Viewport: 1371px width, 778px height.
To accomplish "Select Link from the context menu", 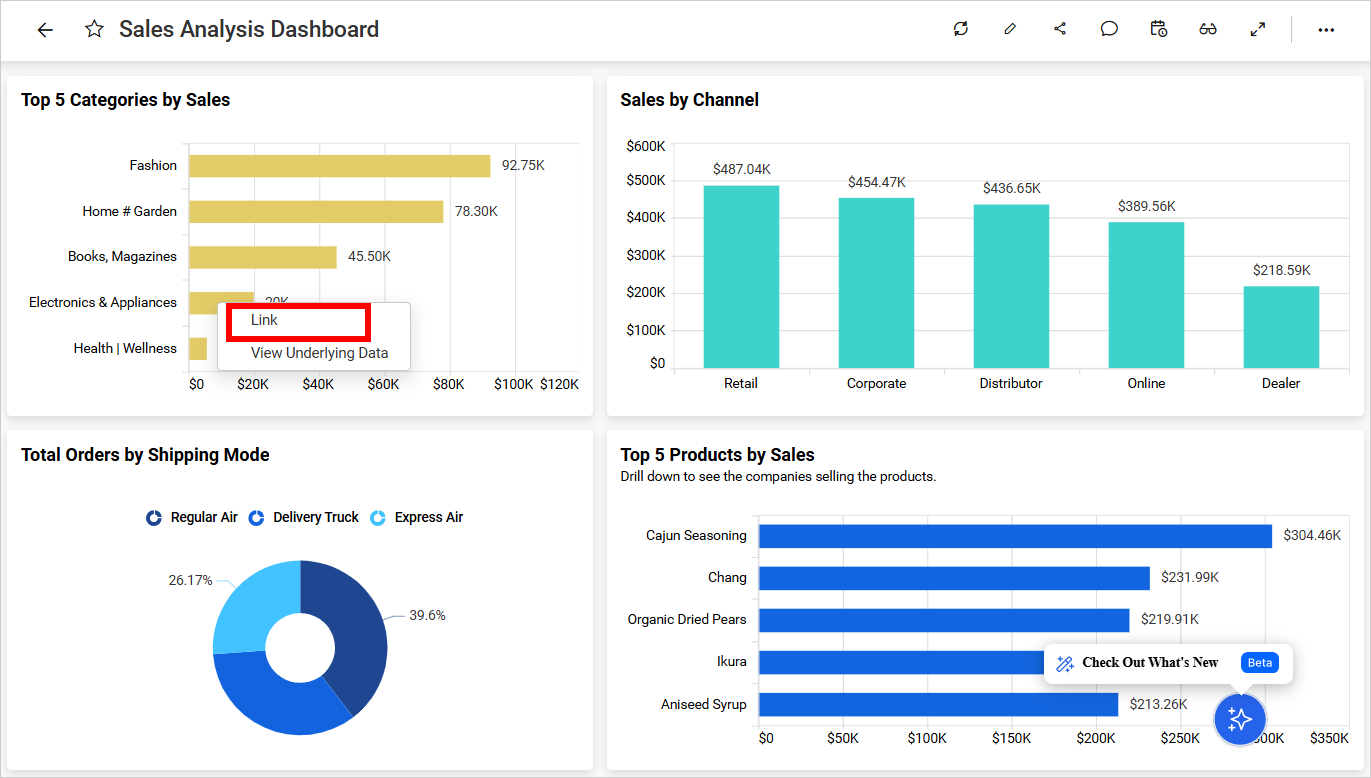I will [265, 320].
